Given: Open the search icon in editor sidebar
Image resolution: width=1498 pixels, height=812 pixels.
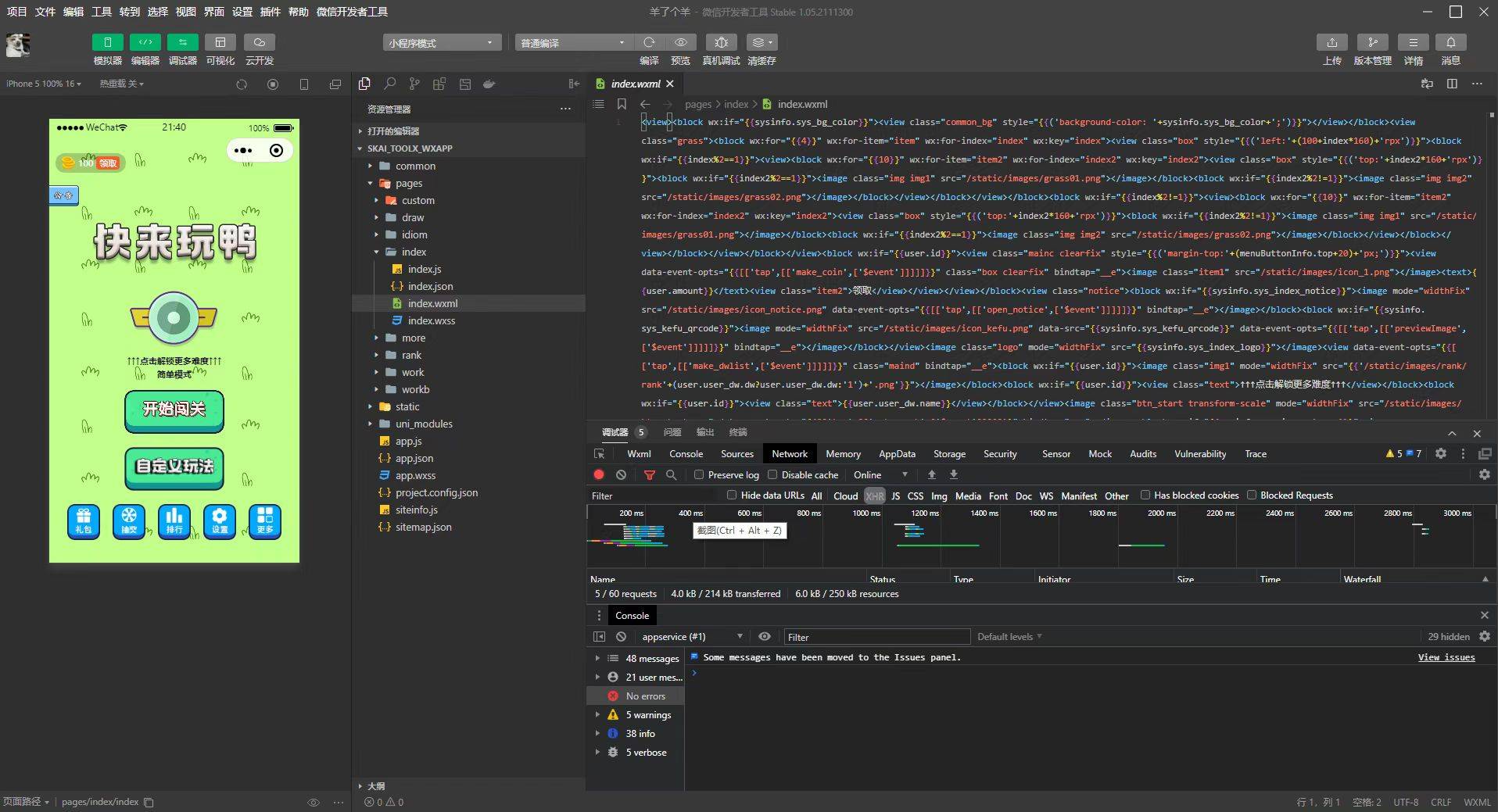Looking at the screenshot, I should click(x=389, y=84).
